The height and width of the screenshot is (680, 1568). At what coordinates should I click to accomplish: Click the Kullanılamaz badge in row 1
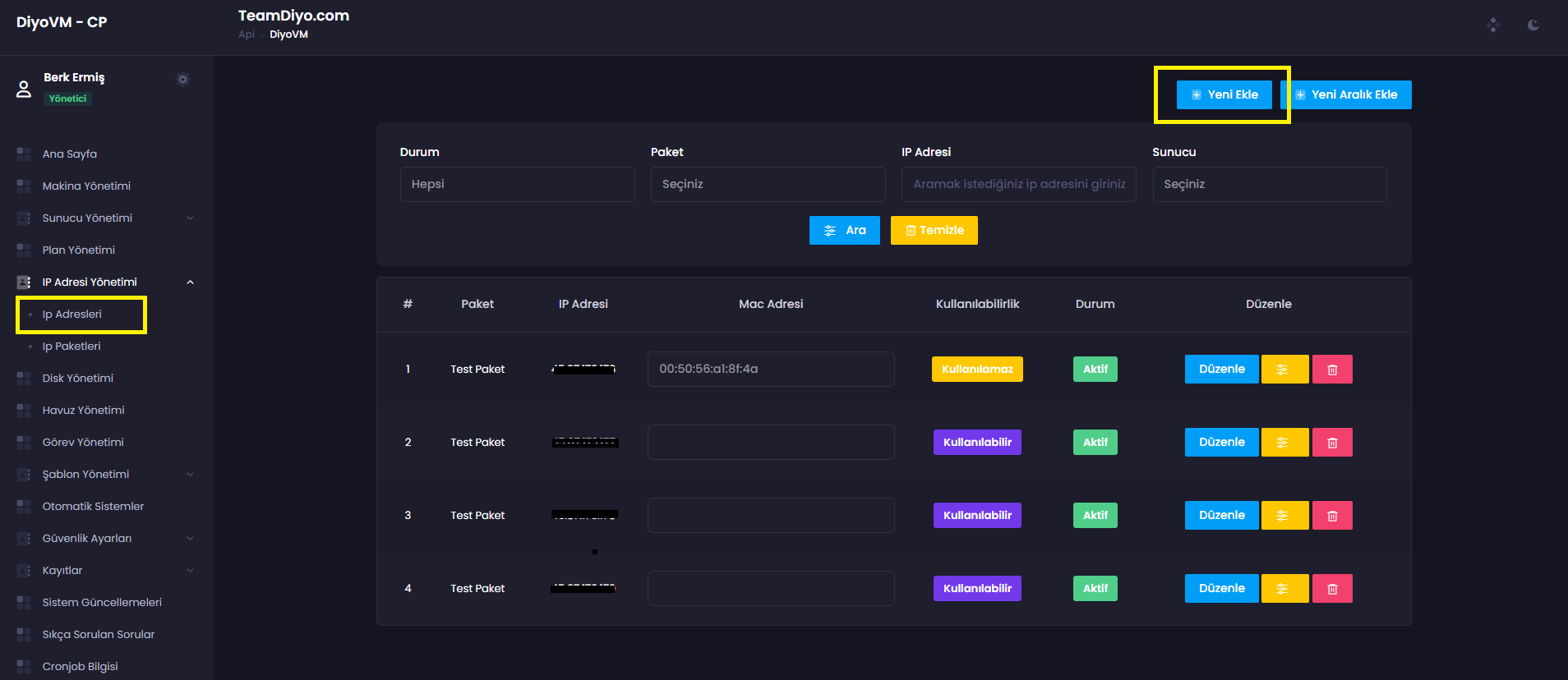click(977, 370)
